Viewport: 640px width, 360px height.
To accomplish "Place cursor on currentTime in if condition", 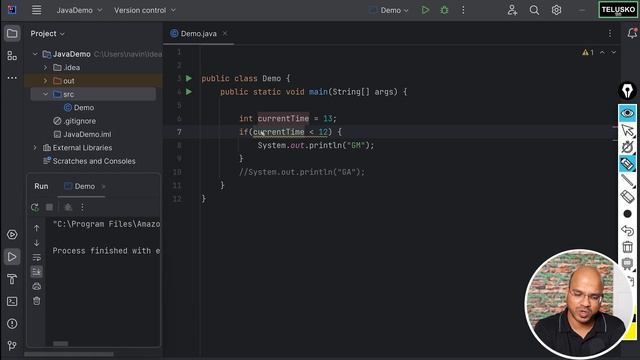I will point(279,132).
